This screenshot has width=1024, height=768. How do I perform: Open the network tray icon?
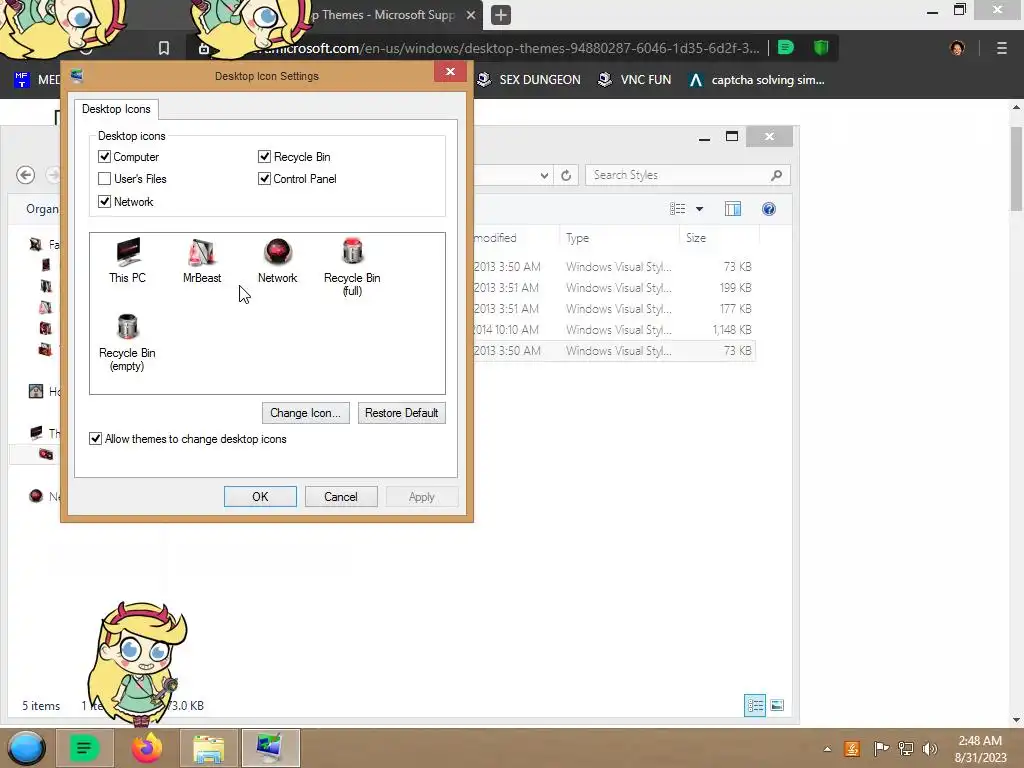tap(906, 749)
